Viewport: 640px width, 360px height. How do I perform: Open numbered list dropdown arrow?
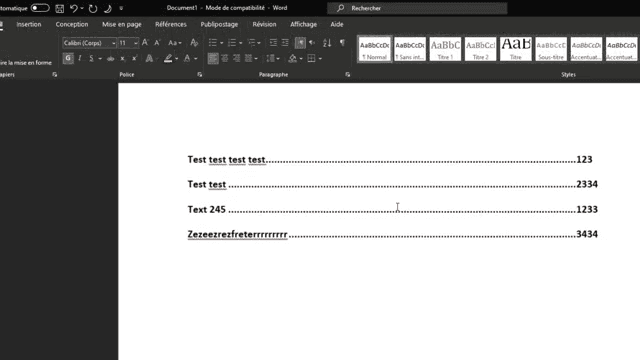tap(241, 43)
